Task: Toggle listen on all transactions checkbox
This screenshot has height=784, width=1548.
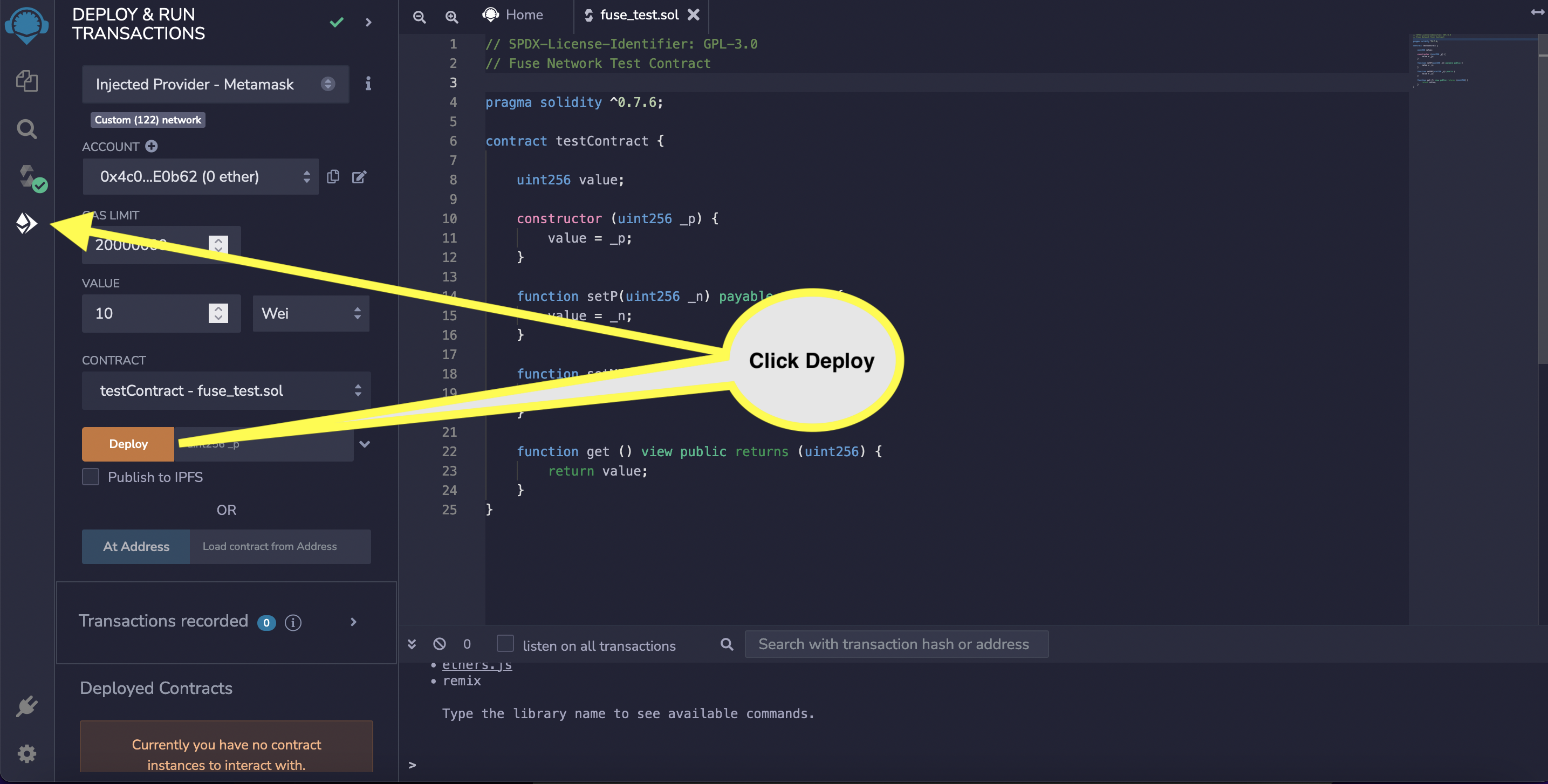Action: click(505, 644)
